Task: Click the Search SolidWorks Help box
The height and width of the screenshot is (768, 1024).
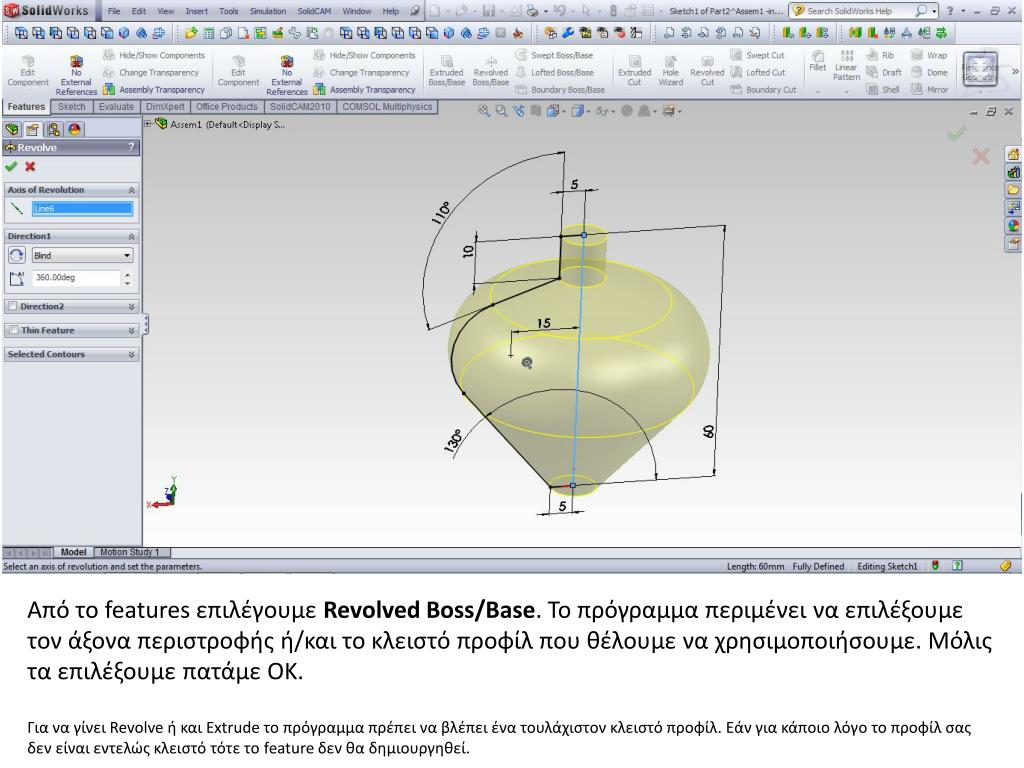Action: 865,11
